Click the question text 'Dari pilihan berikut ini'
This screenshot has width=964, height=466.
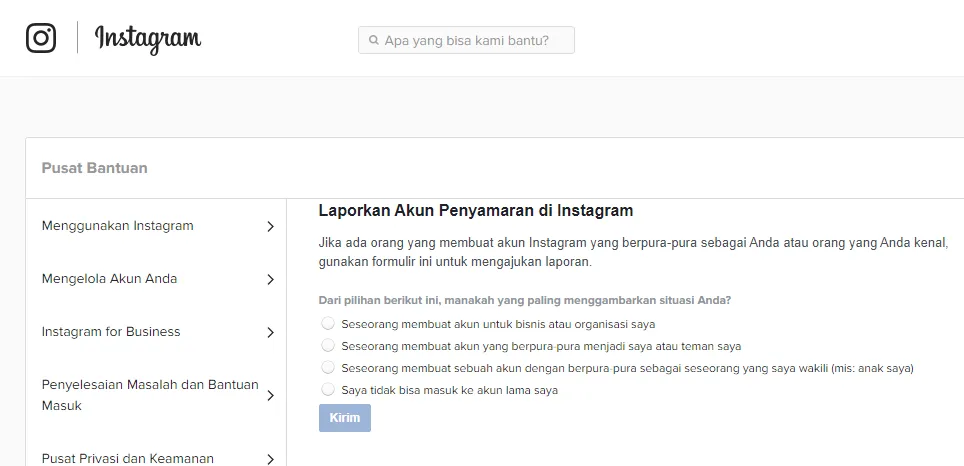pyautogui.click(x=524, y=301)
